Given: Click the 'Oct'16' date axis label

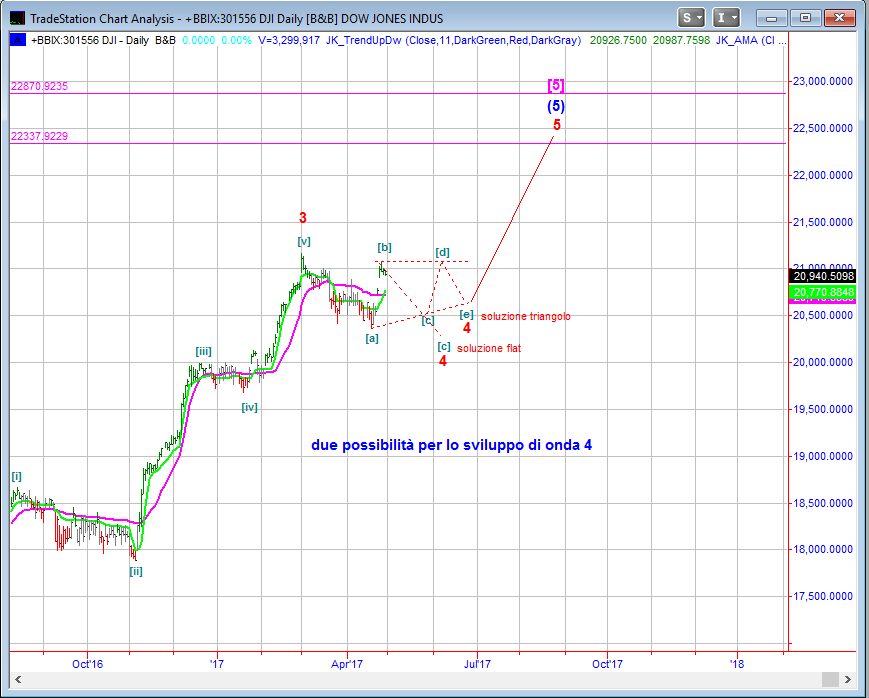Looking at the screenshot, I should 88,664.
